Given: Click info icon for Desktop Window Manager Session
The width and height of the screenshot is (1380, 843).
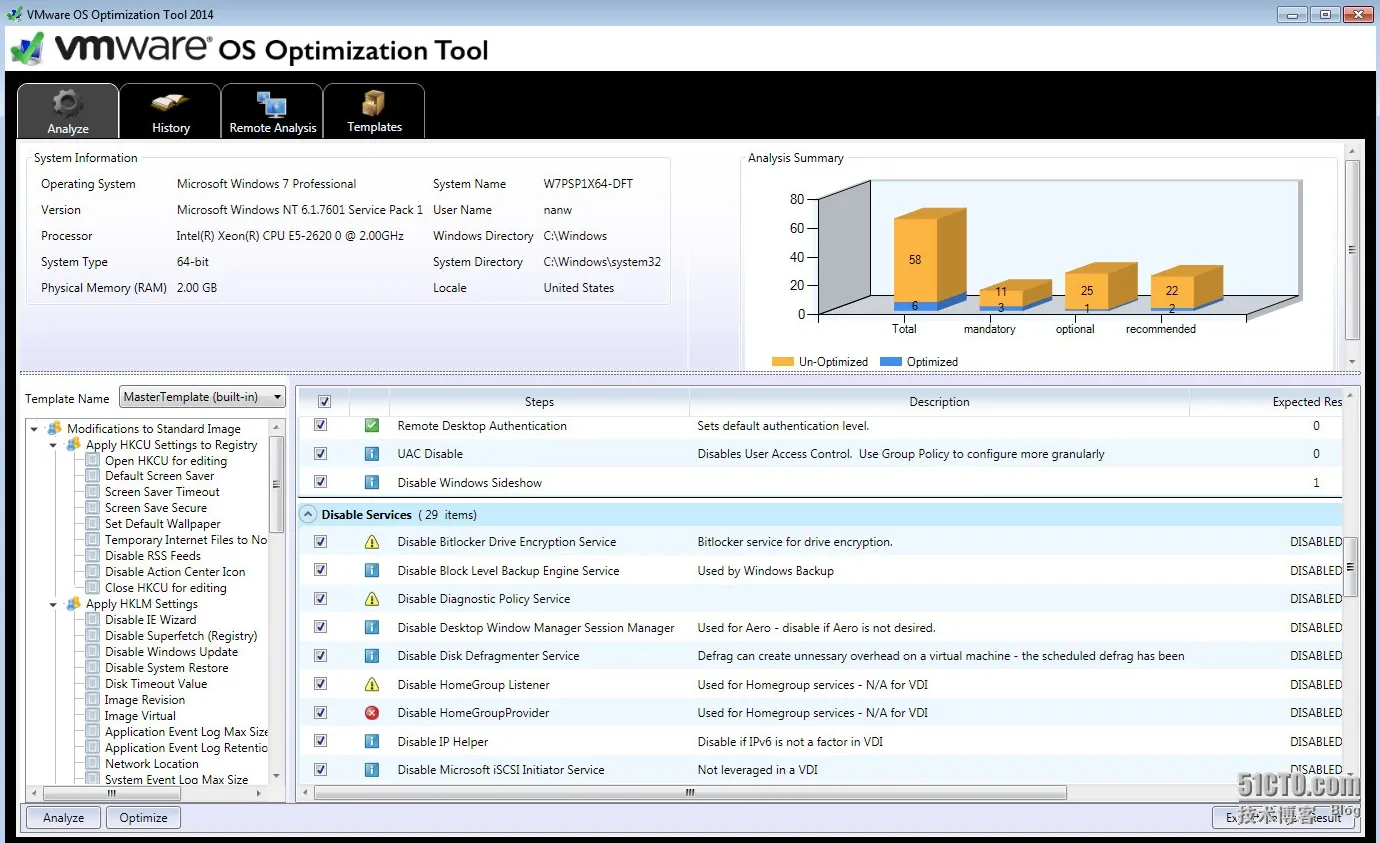Looking at the screenshot, I should [x=372, y=627].
